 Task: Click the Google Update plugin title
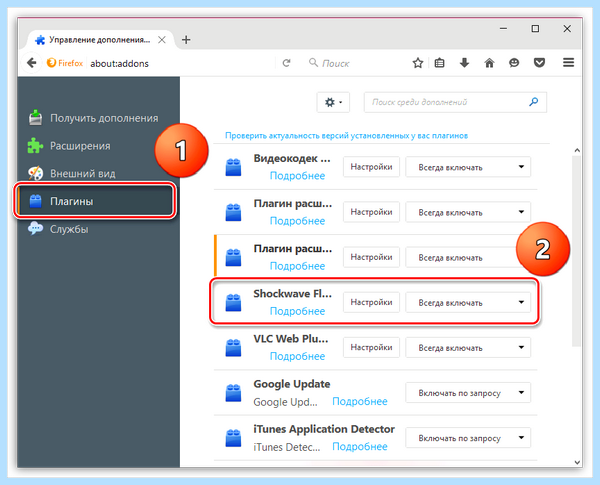click(292, 384)
